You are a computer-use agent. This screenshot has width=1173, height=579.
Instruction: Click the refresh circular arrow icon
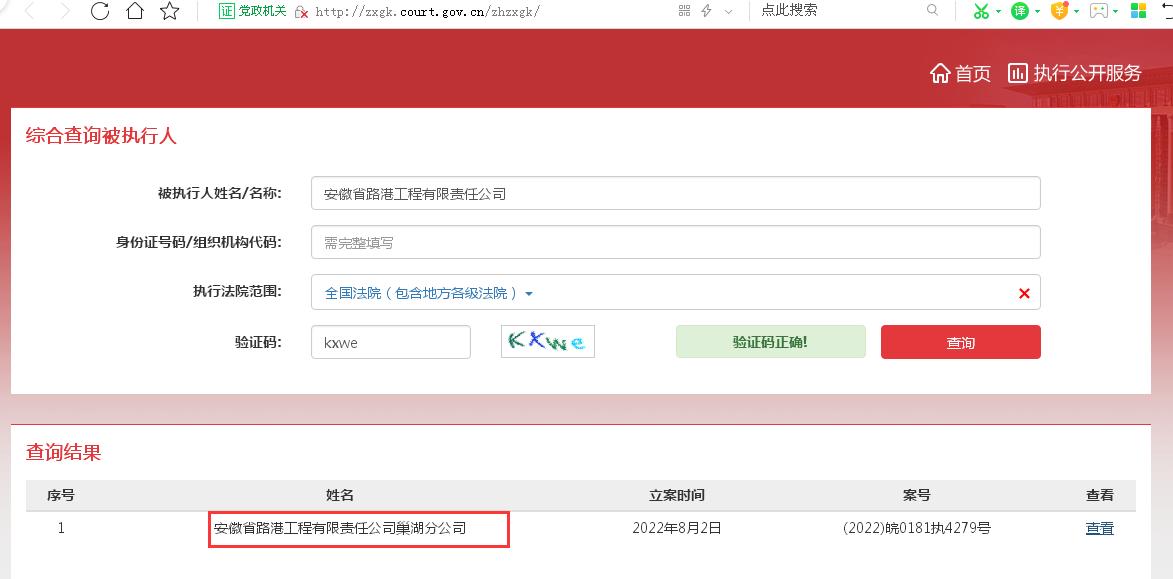pos(99,11)
